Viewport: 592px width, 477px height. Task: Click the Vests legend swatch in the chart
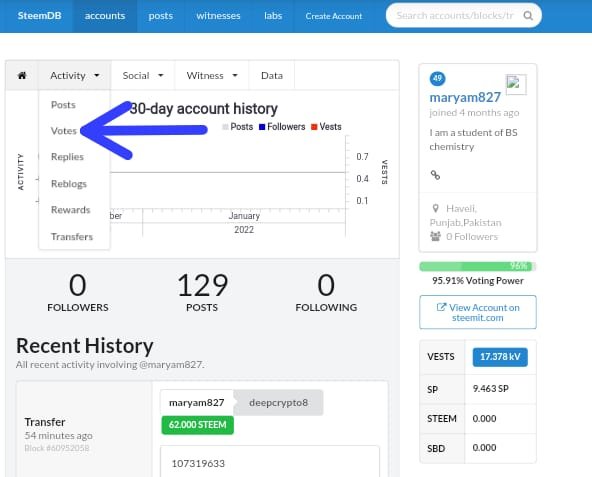(314, 127)
